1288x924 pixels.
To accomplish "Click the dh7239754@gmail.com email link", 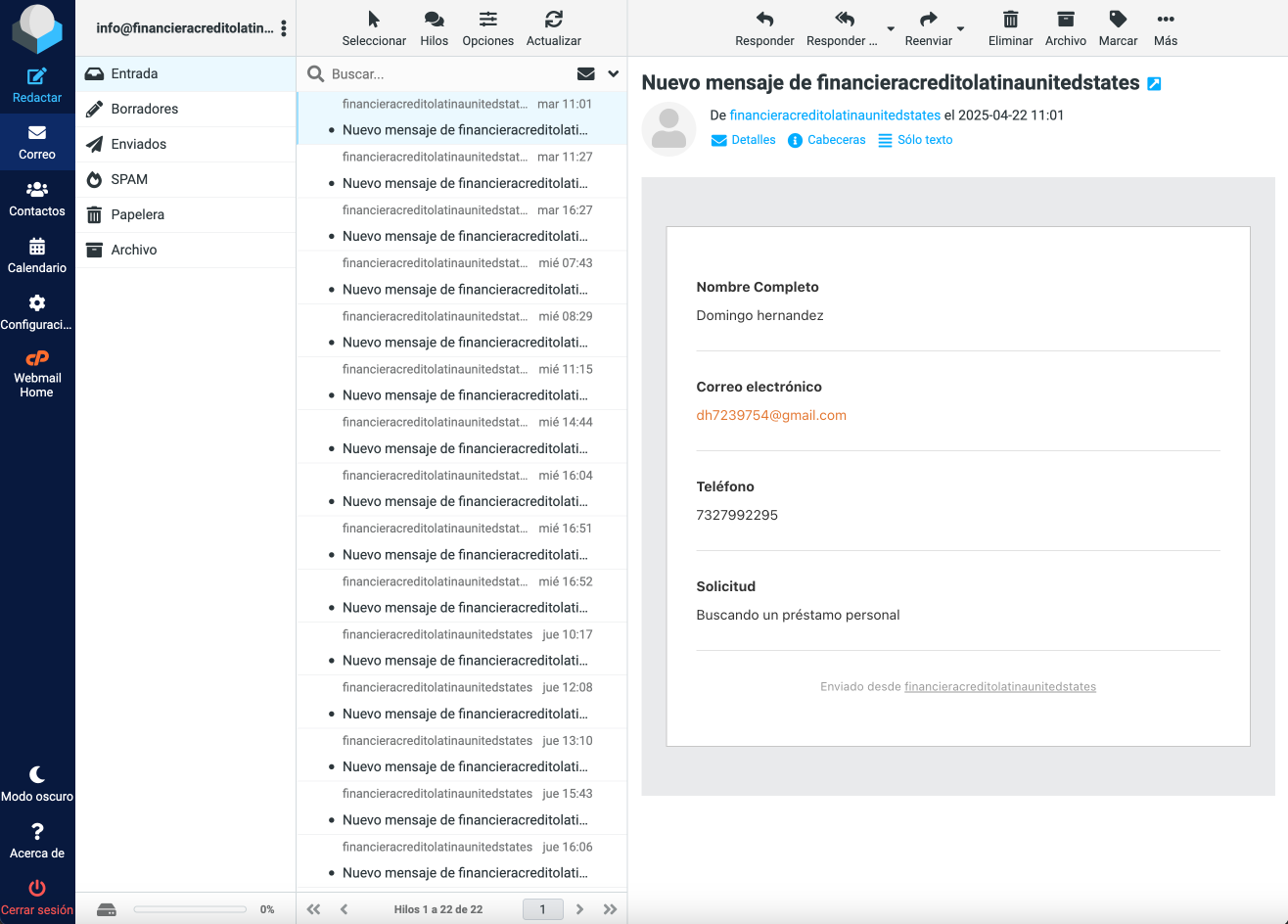I will pos(771,415).
